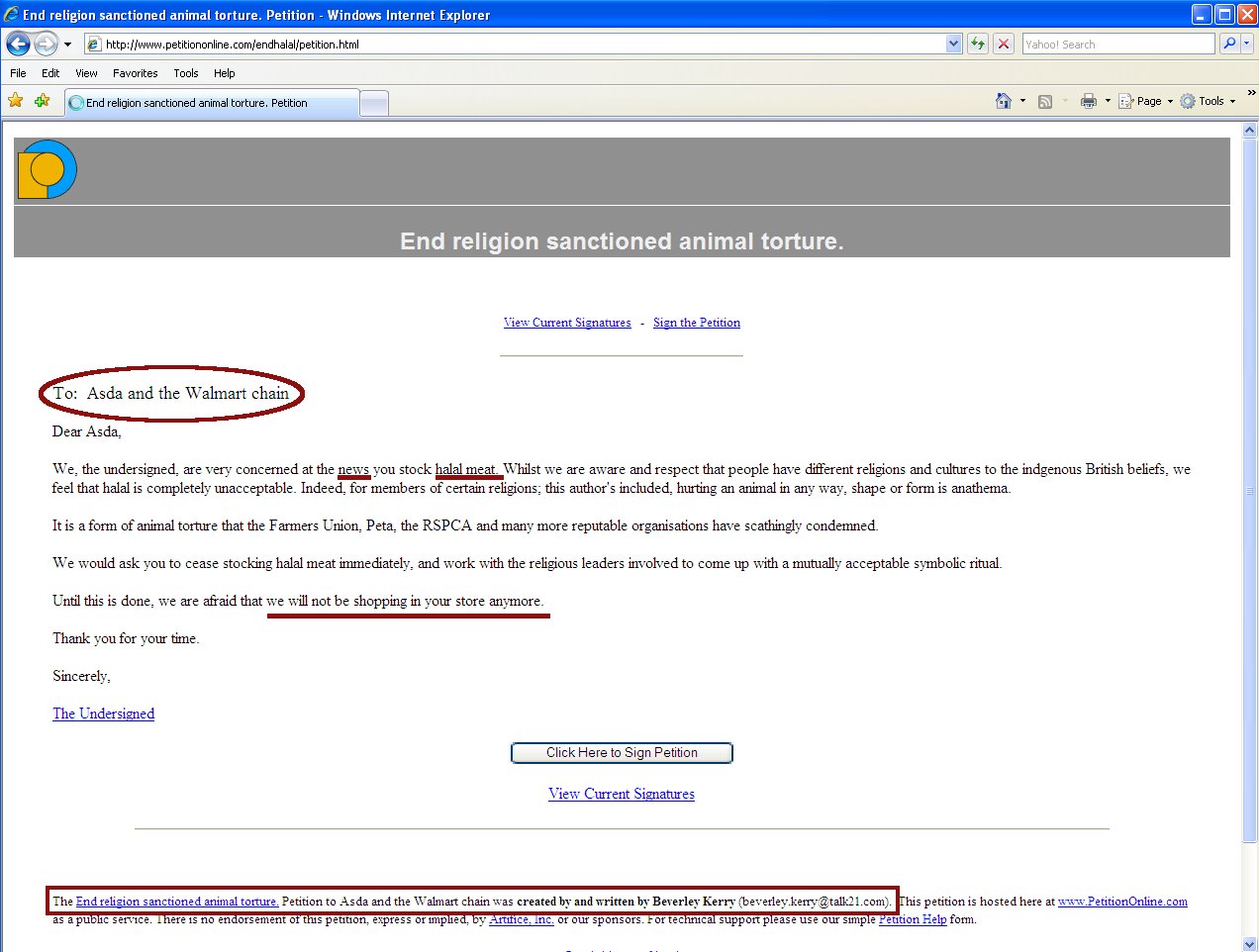This screenshot has width=1259, height=952.
Task: Open the Tools command bar dropdown
Action: tap(1208, 101)
